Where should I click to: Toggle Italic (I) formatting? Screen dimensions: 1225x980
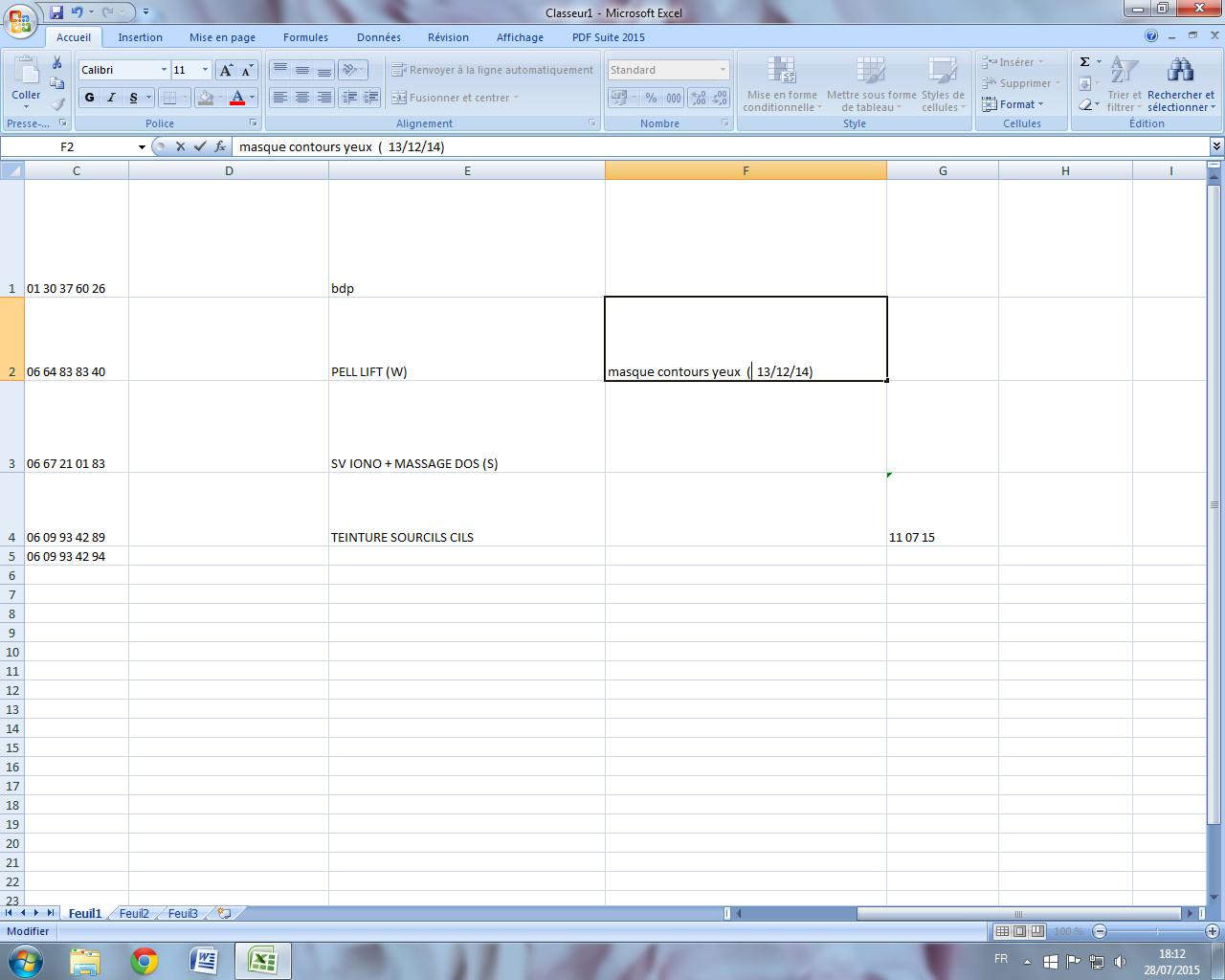(x=112, y=98)
